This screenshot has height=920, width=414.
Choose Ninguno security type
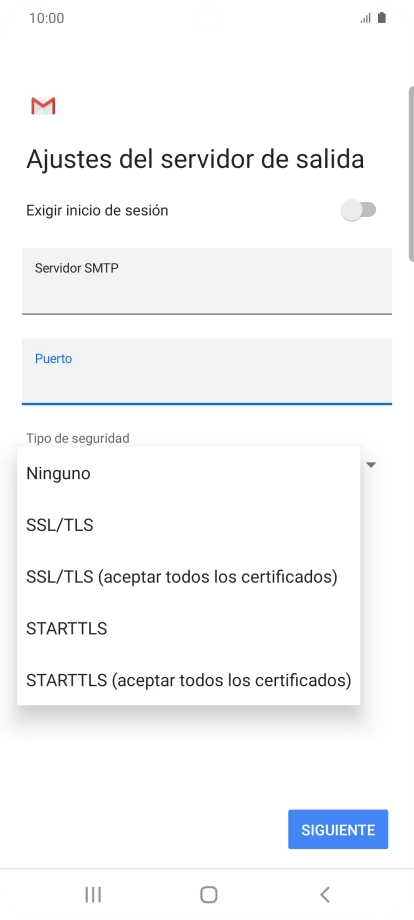pyautogui.click(x=189, y=473)
